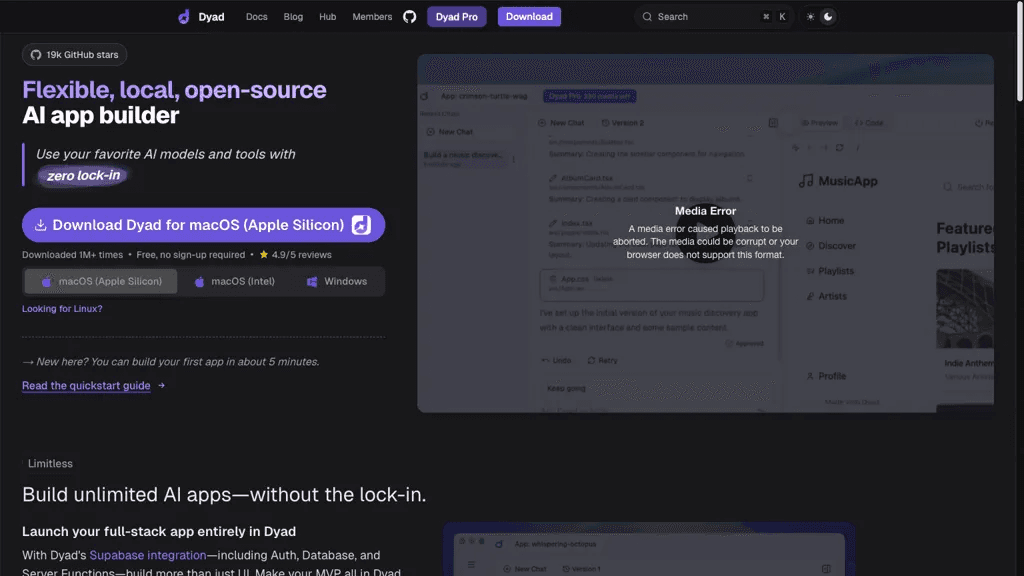Open the Hub menu item
The width and height of the screenshot is (1024, 576).
[328, 16]
